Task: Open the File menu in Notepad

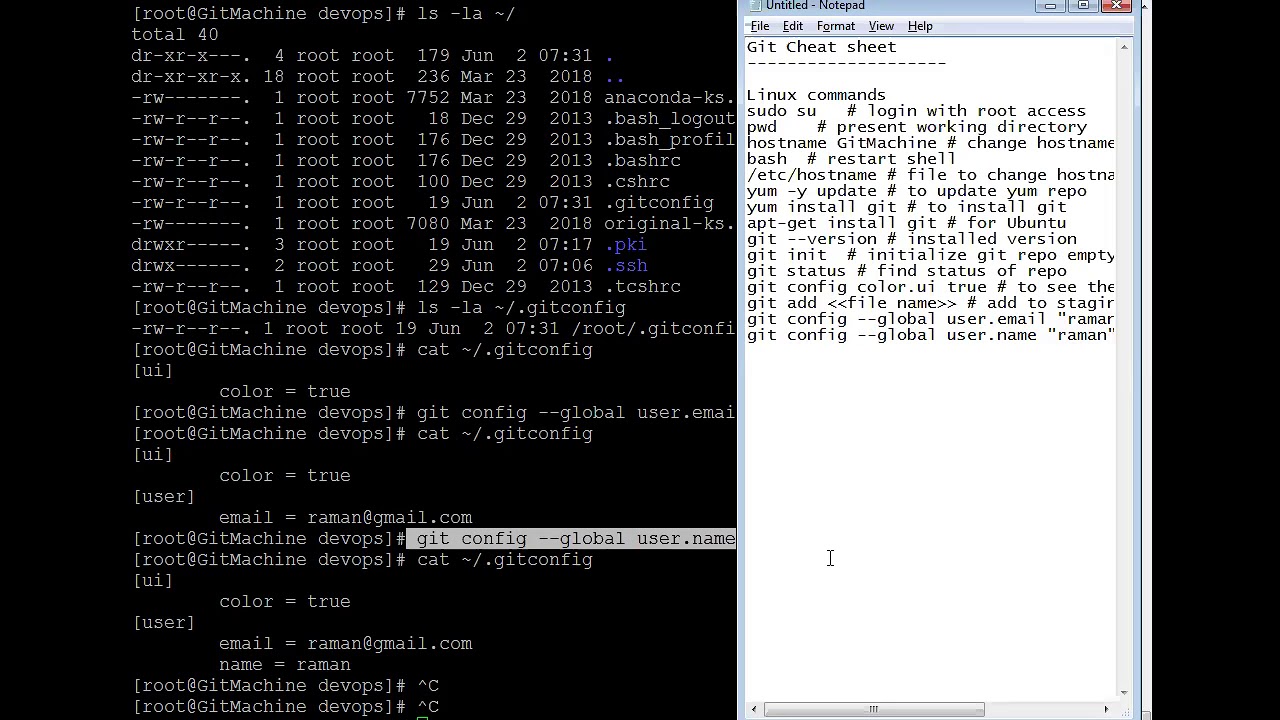Action: click(x=760, y=26)
